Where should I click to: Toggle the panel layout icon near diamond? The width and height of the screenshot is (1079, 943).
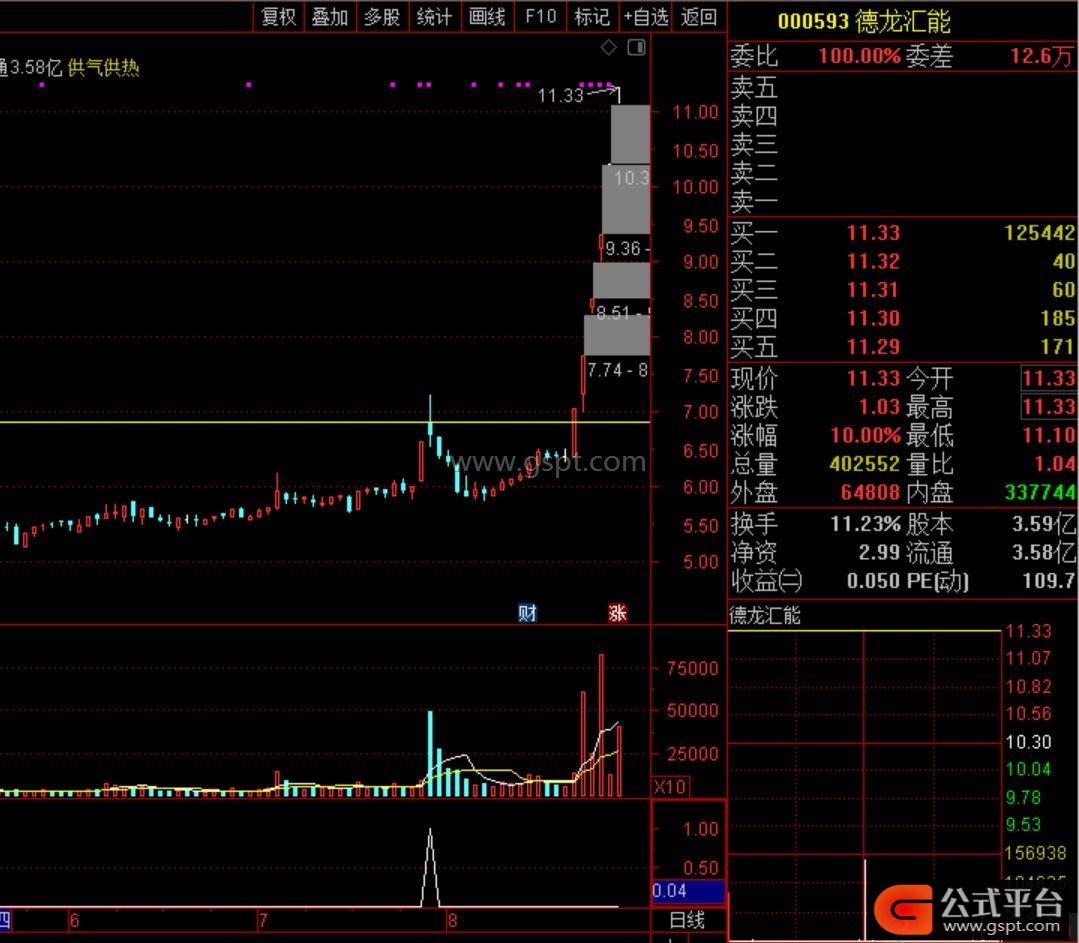click(x=637, y=47)
